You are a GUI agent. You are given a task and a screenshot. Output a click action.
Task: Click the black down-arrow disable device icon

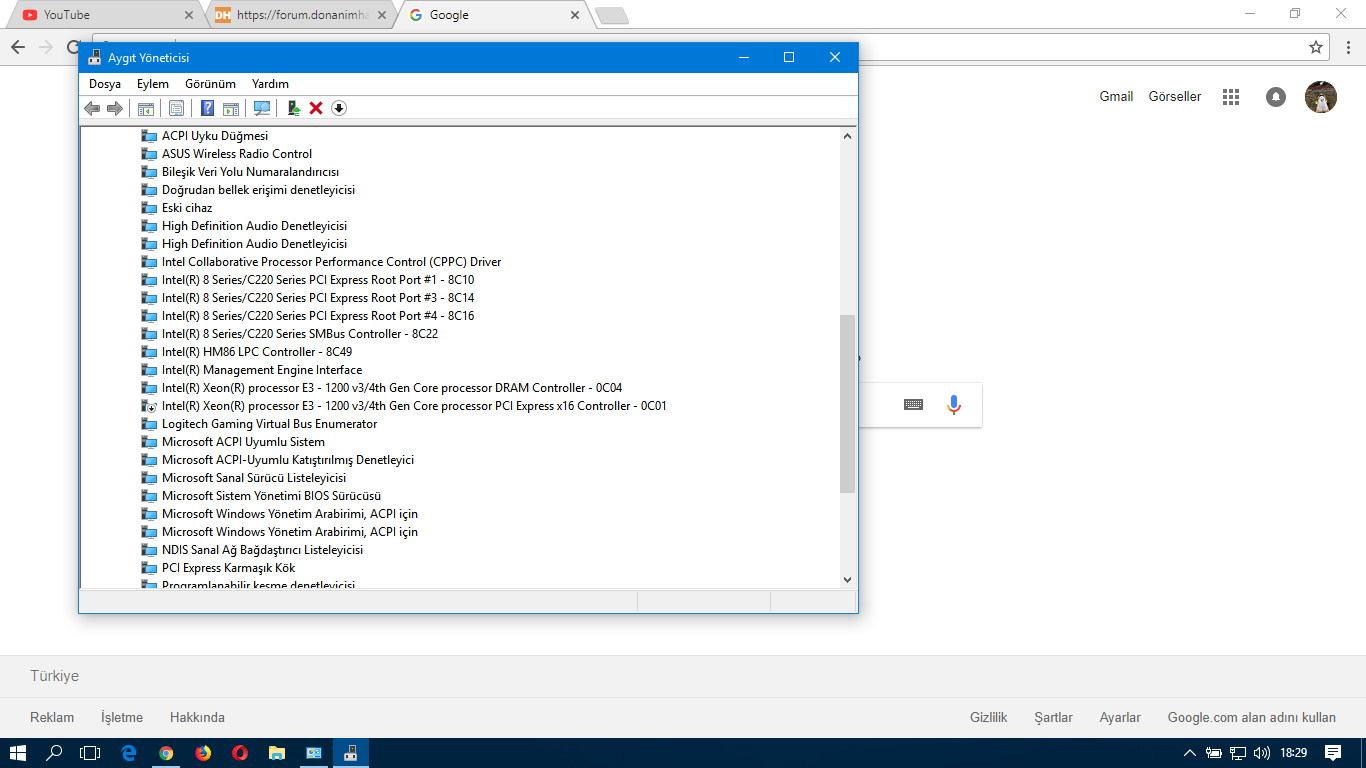(x=339, y=108)
